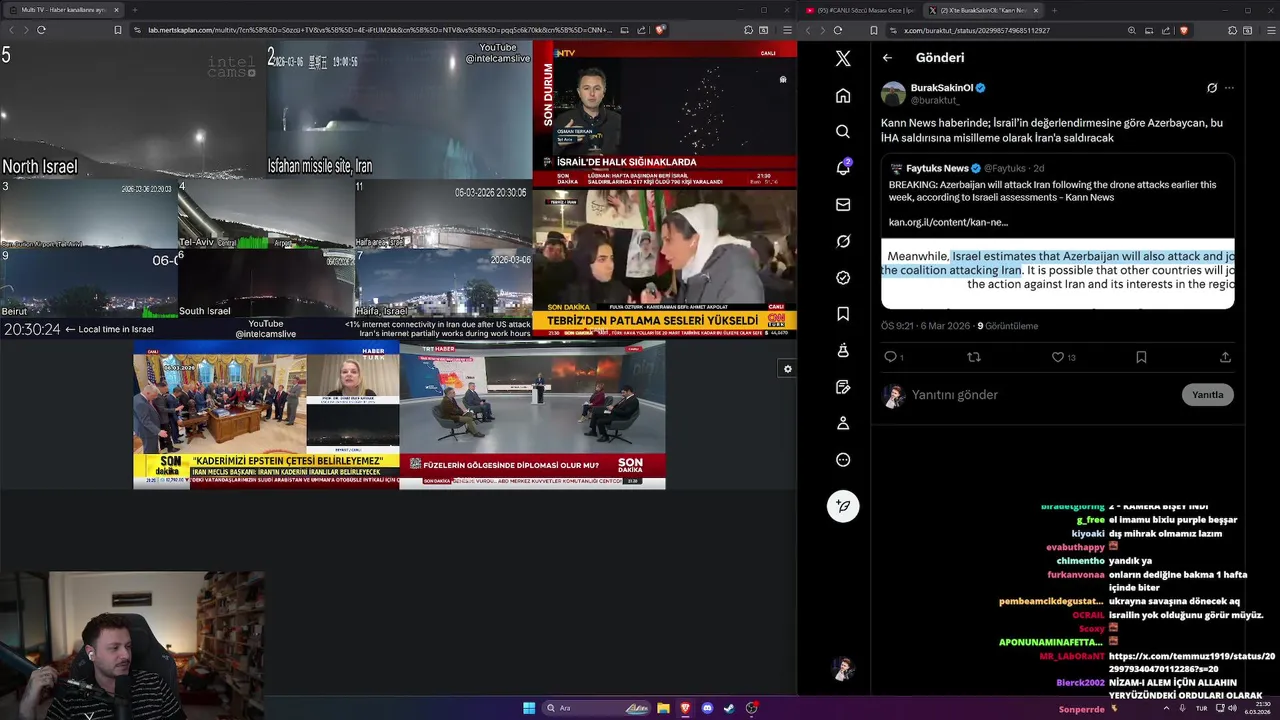Share the post with share icon
Viewport: 1280px width, 720px height.
[1225, 357]
